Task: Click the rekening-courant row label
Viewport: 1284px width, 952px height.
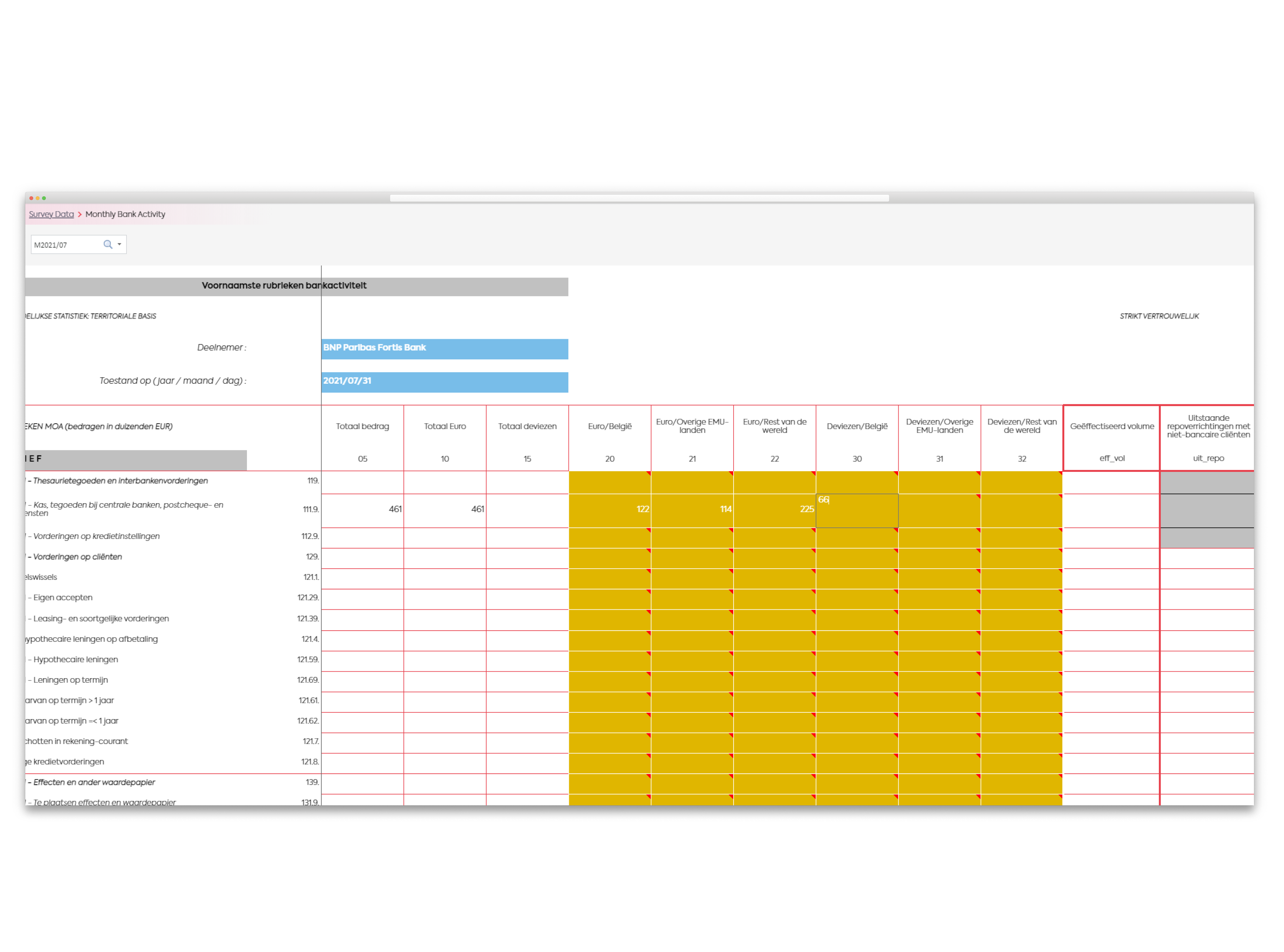Action: click(x=77, y=741)
